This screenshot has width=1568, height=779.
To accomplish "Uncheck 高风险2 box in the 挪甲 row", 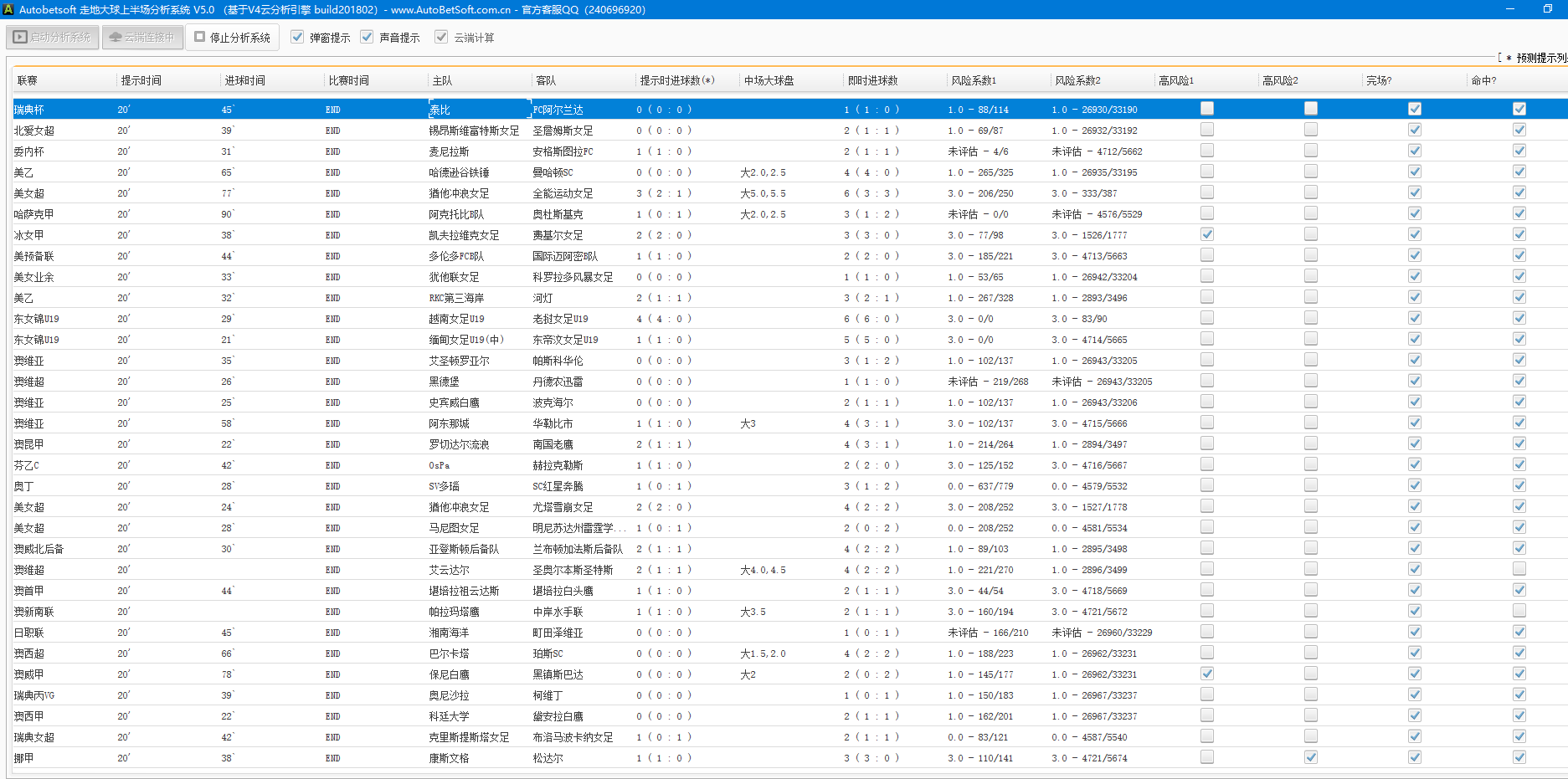I will (1310, 757).
